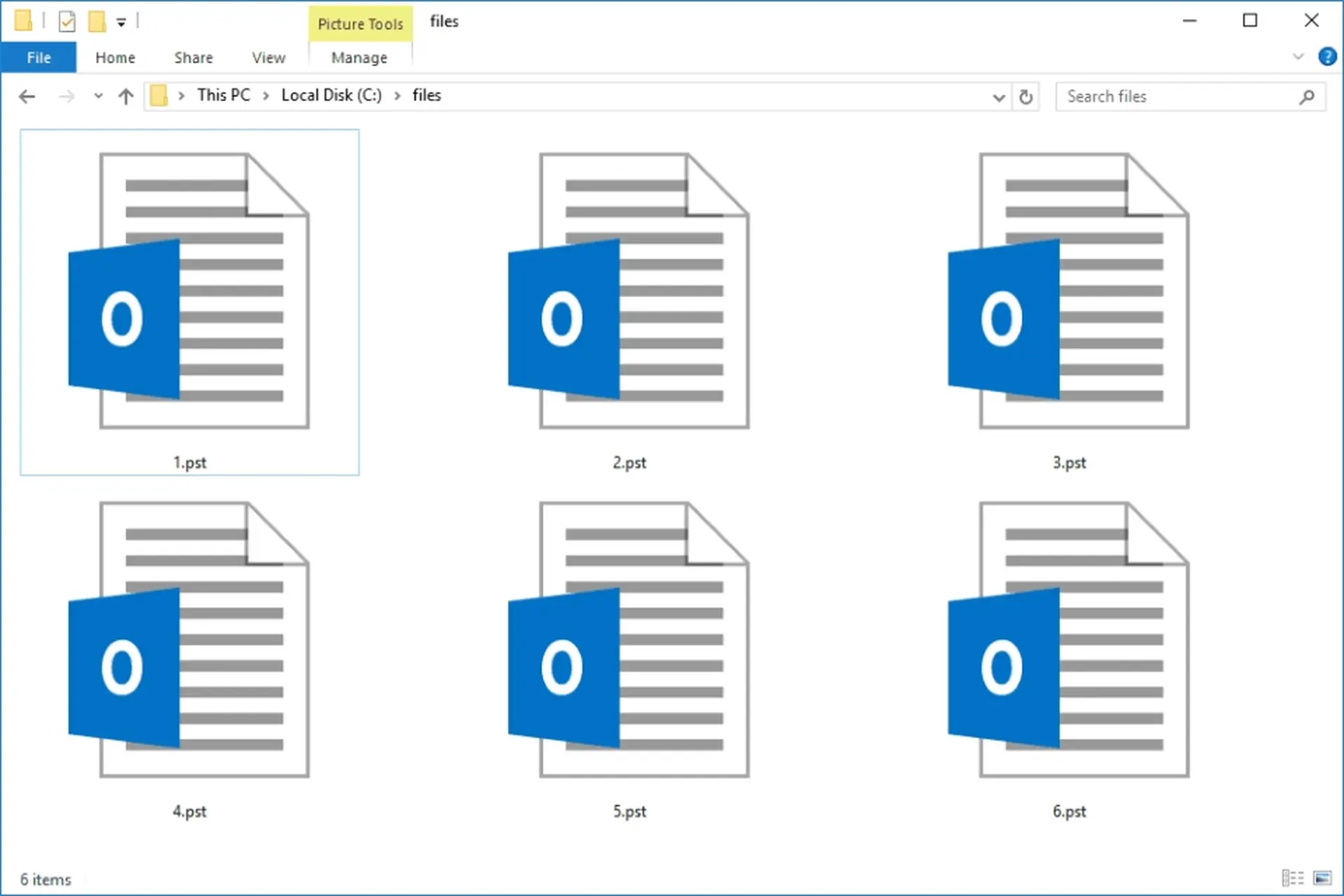
Task: Select the 5.pst file
Action: click(x=629, y=658)
